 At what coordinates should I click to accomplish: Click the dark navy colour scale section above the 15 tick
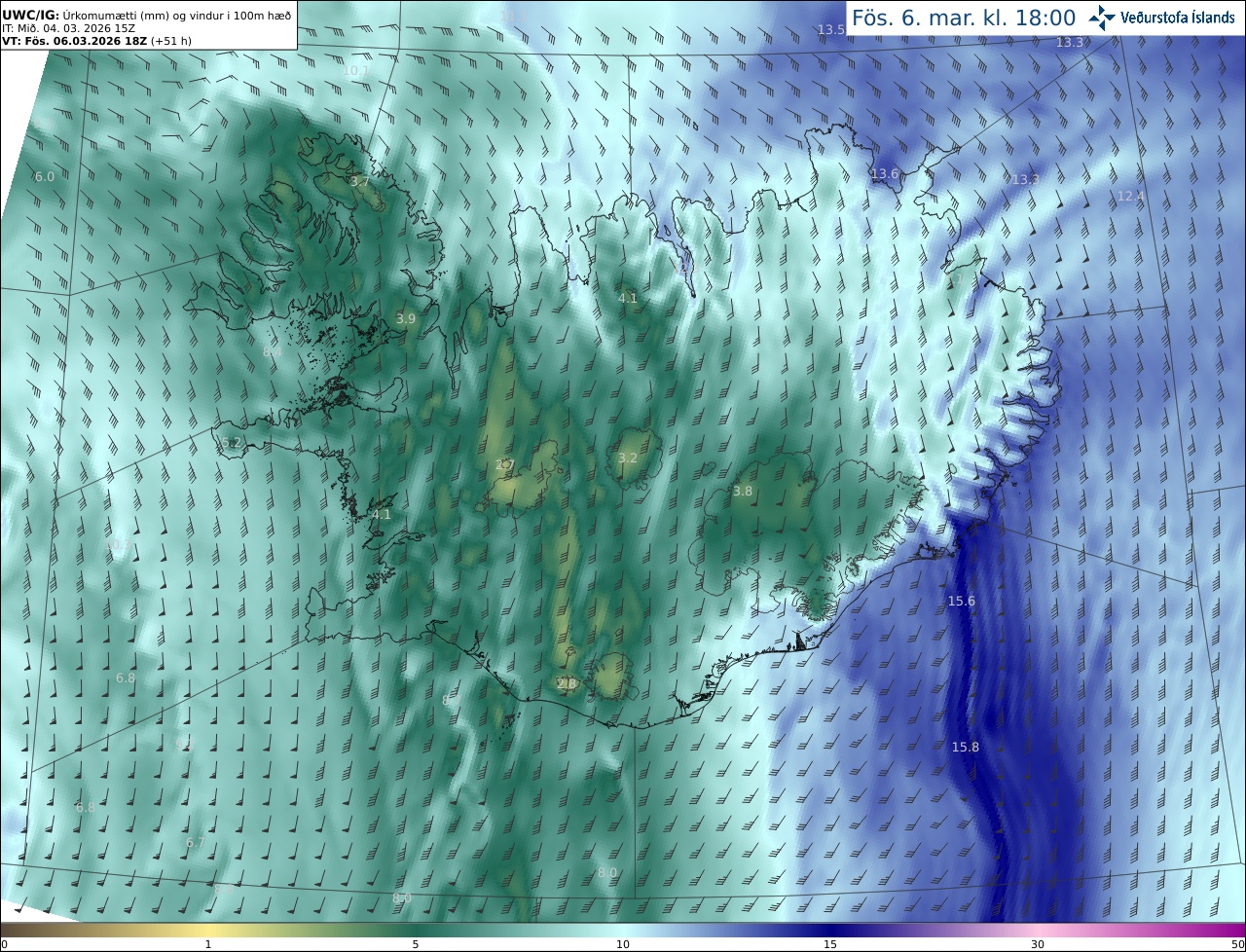click(x=830, y=929)
